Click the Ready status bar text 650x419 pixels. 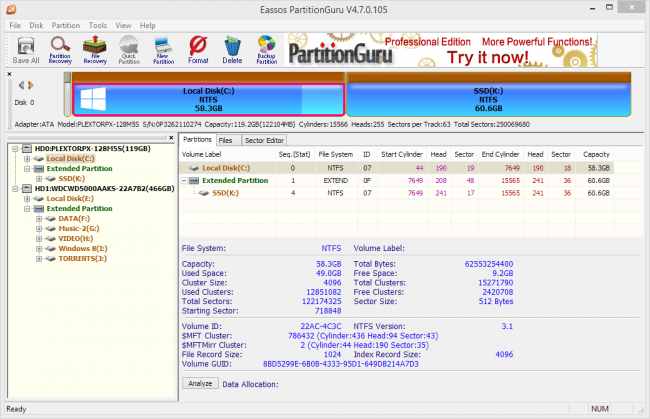16,409
